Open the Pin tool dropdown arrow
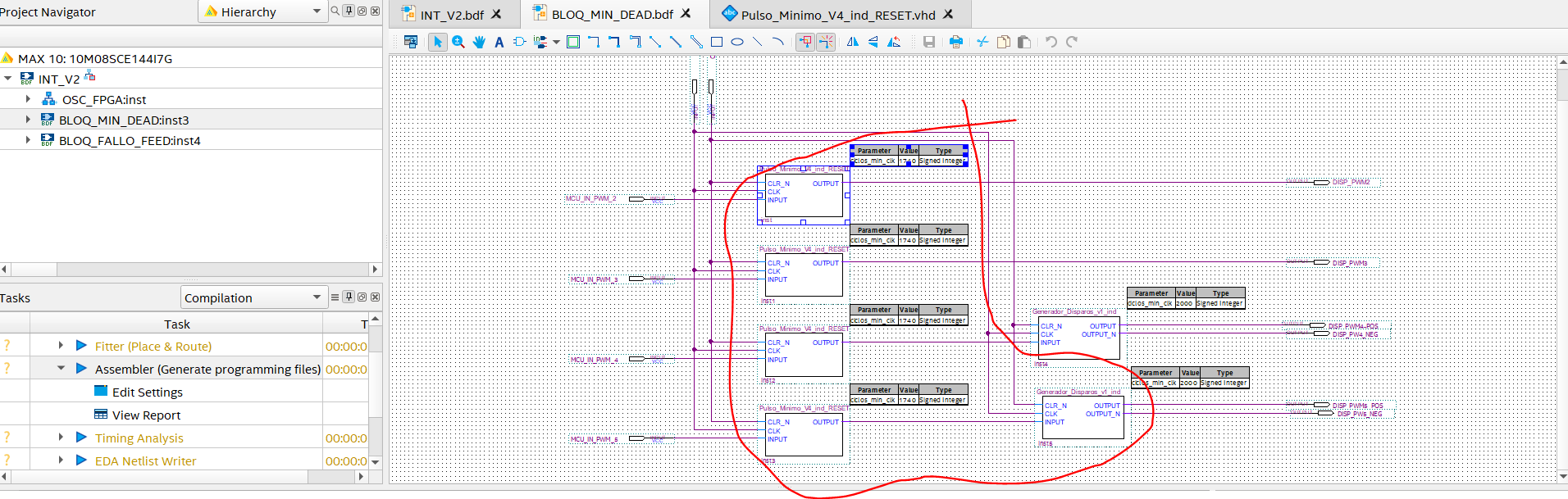The height and width of the screenshot is (499, 1568). point(556,42)
